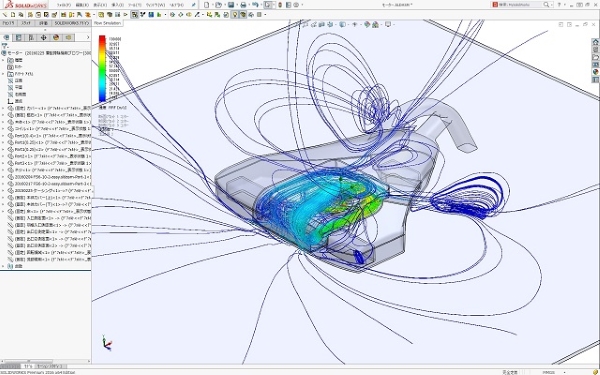
Task: Expand the Part2<1> component node
Action: (3, 156)
